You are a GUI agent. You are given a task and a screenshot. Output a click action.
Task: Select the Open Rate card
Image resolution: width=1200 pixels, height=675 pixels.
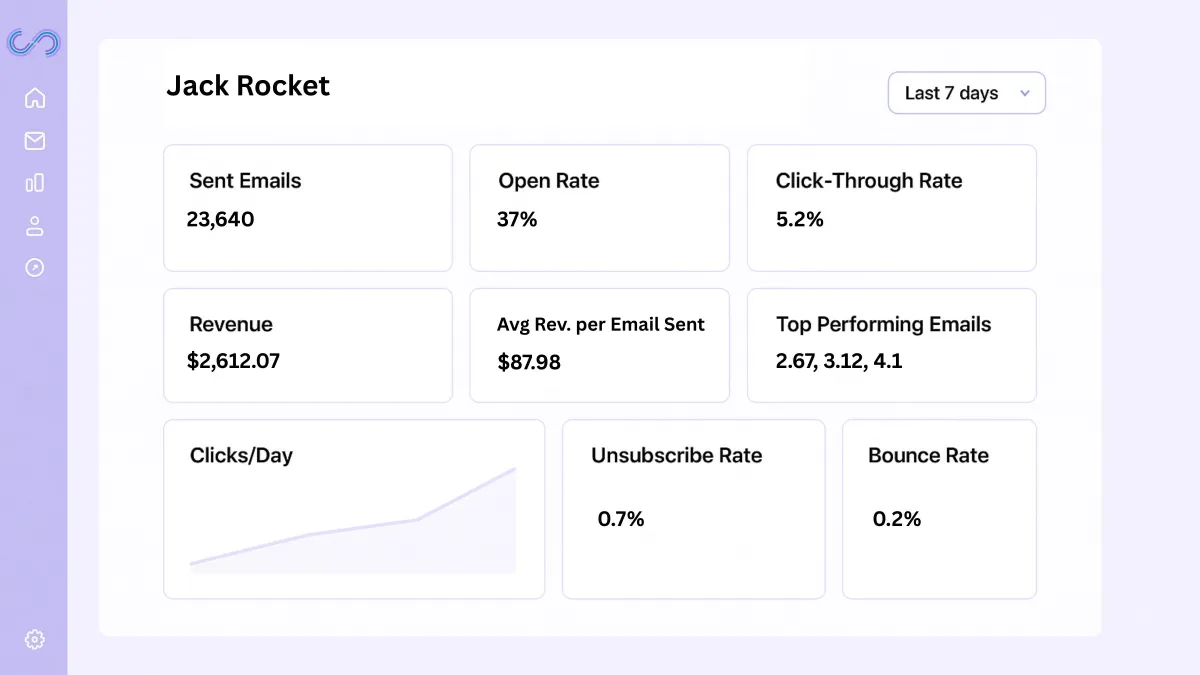[x=599, y=208]
